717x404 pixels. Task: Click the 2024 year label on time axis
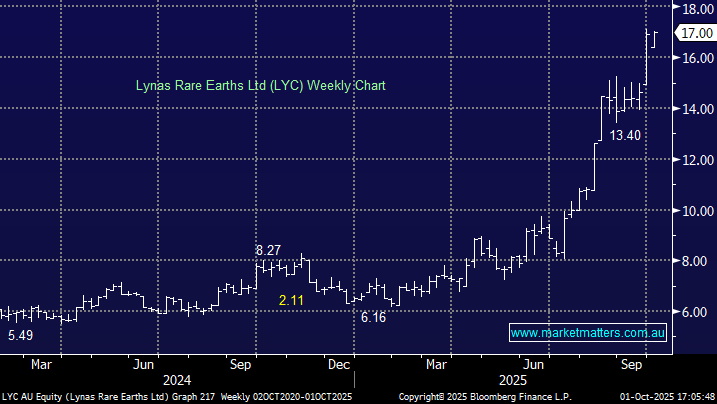176,380
